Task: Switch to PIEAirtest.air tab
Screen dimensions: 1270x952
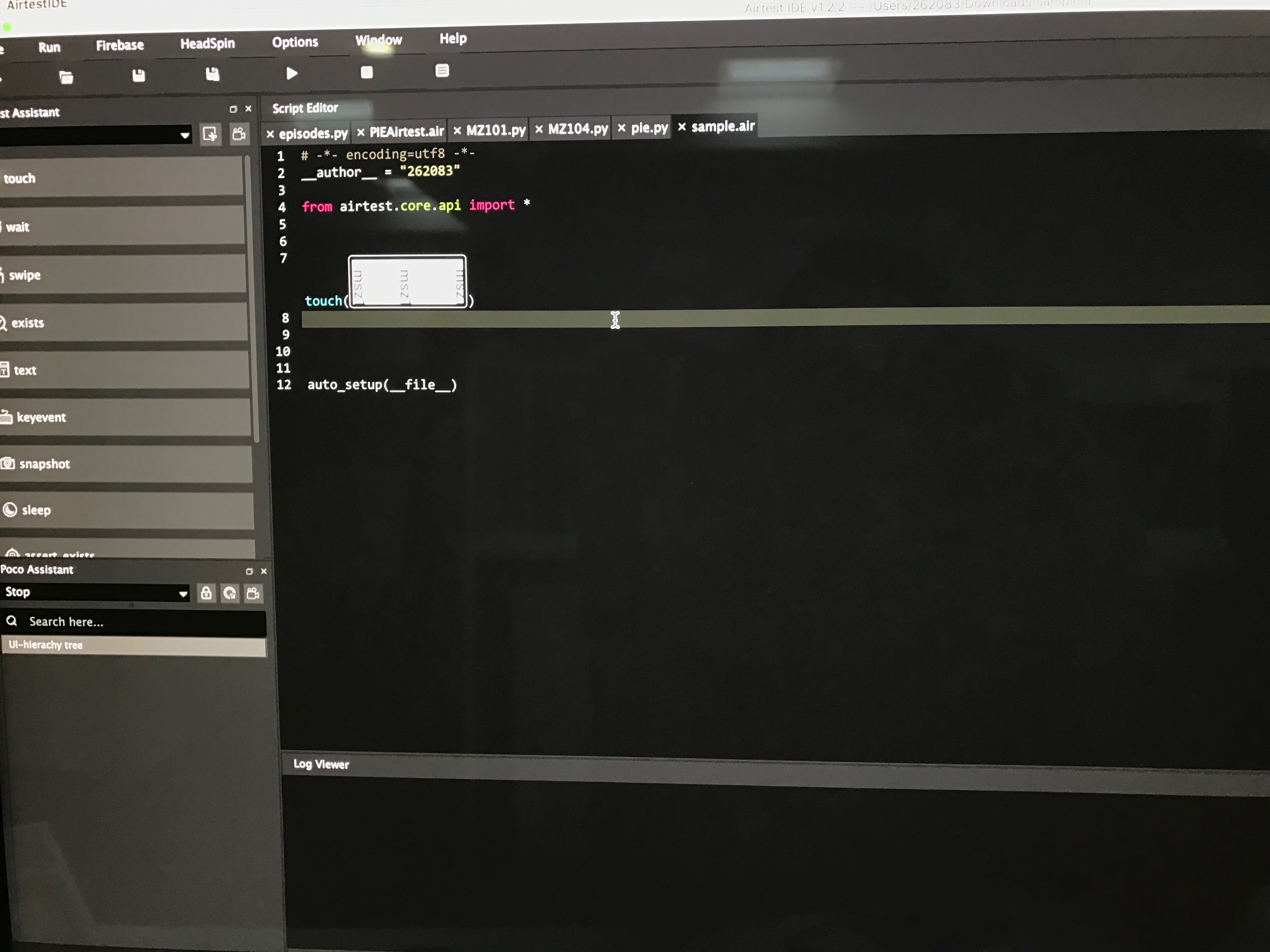Action: [407, 131]
